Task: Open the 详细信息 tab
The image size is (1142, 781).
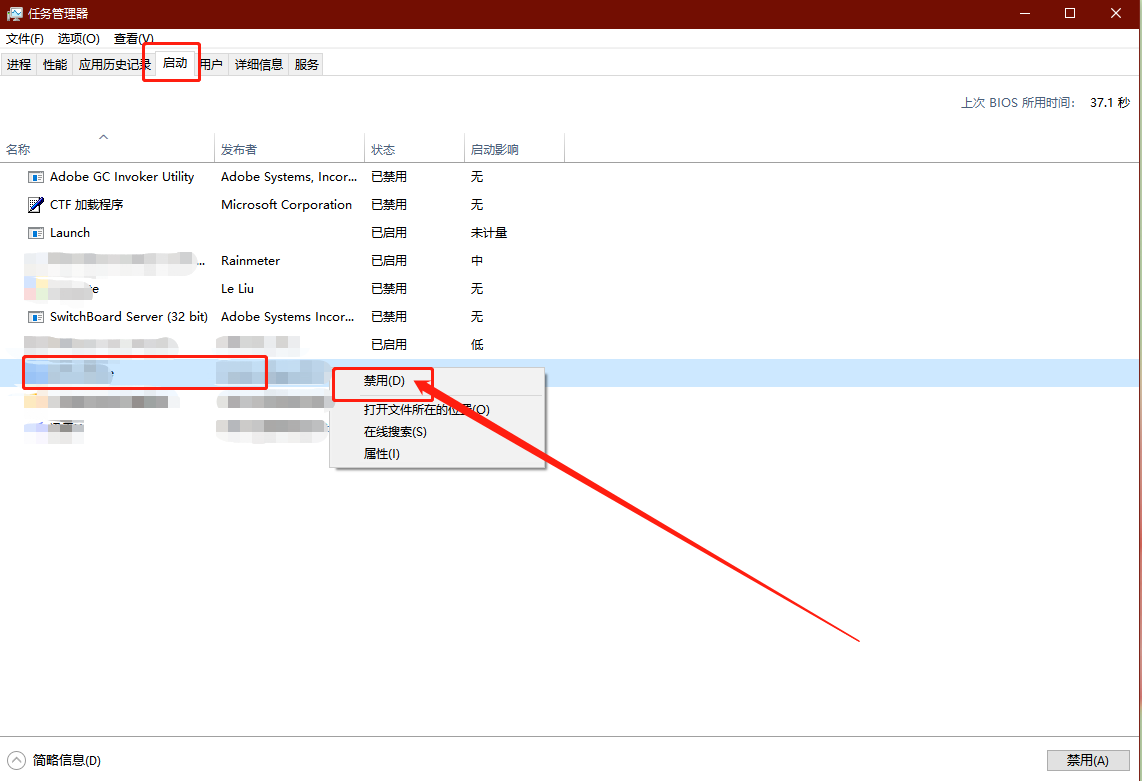Action: 259,65
